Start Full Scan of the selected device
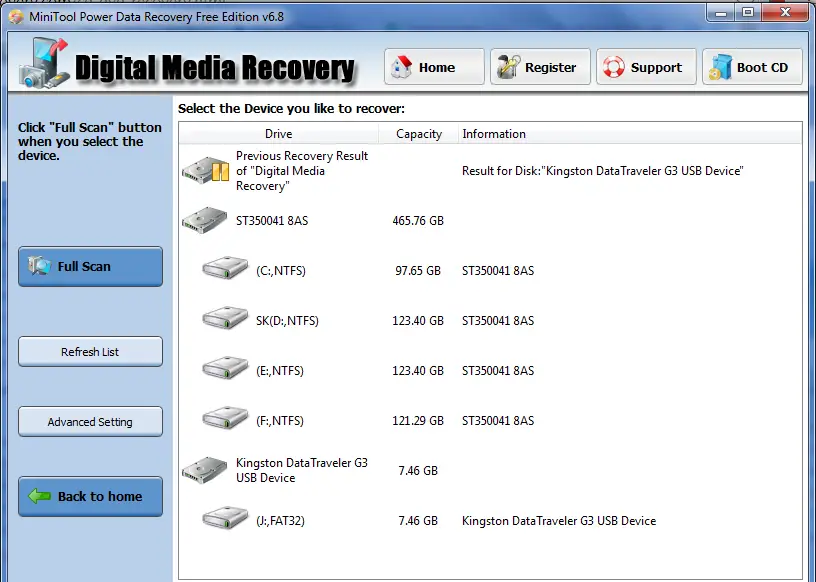This screenshot has height=582, width=816. point(91,267)
